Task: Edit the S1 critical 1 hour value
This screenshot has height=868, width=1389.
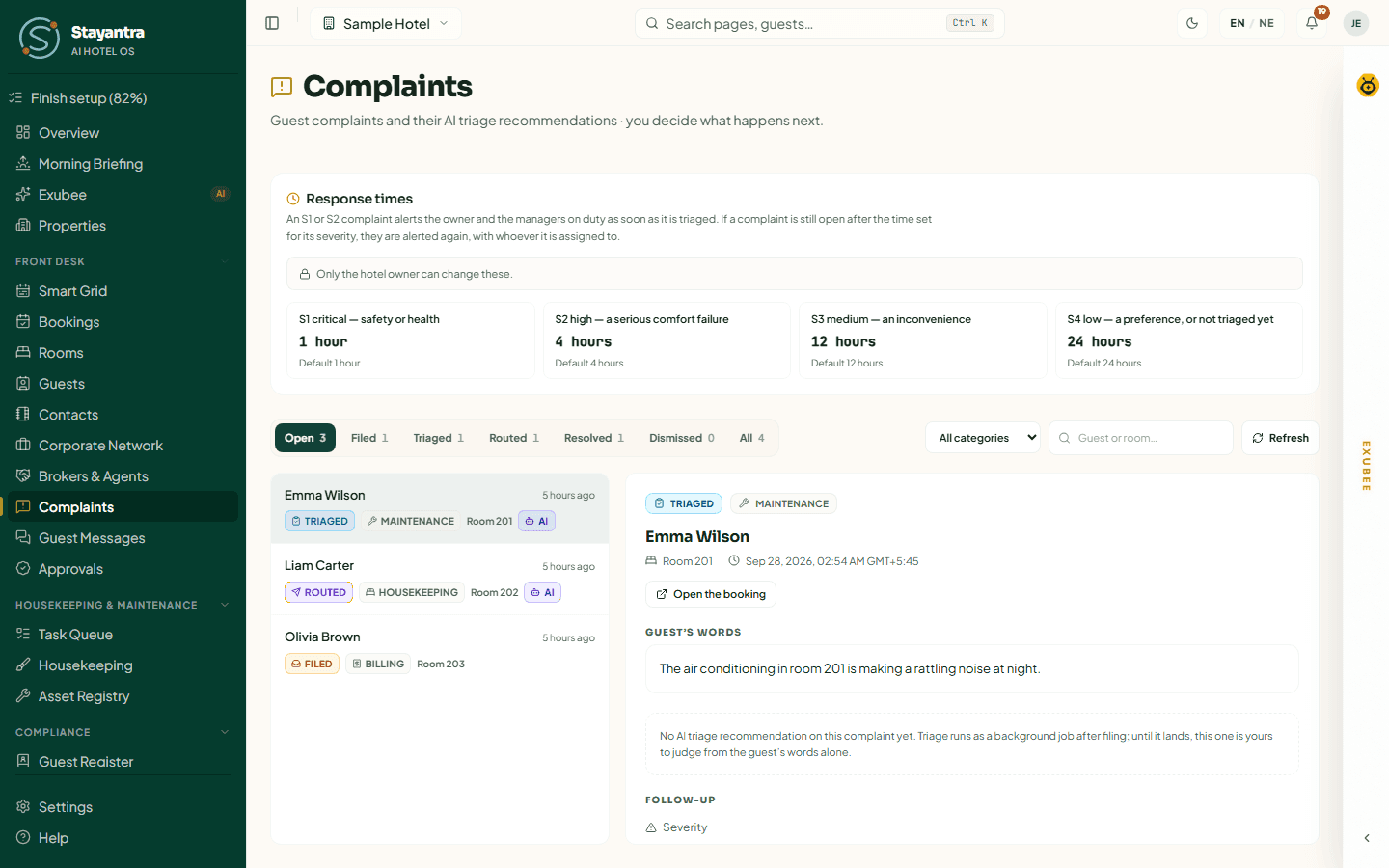Action: [x=323, y=341]
